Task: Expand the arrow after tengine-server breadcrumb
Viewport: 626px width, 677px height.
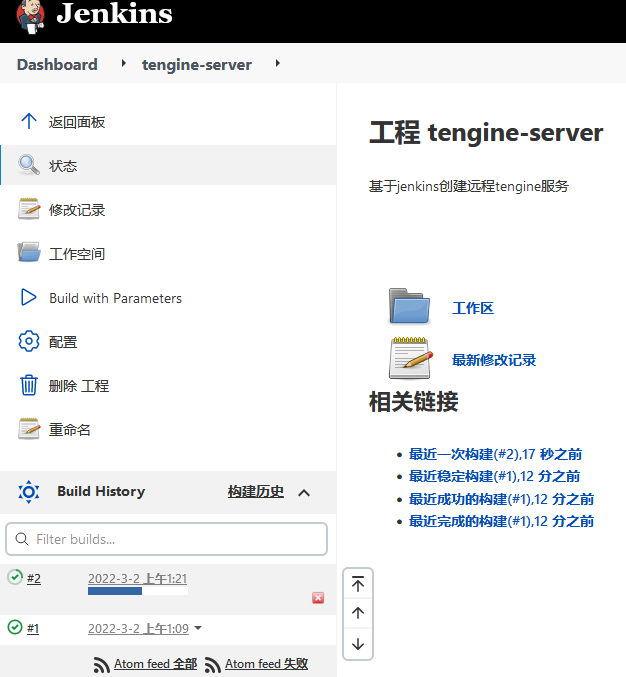Action: point(278,63)
